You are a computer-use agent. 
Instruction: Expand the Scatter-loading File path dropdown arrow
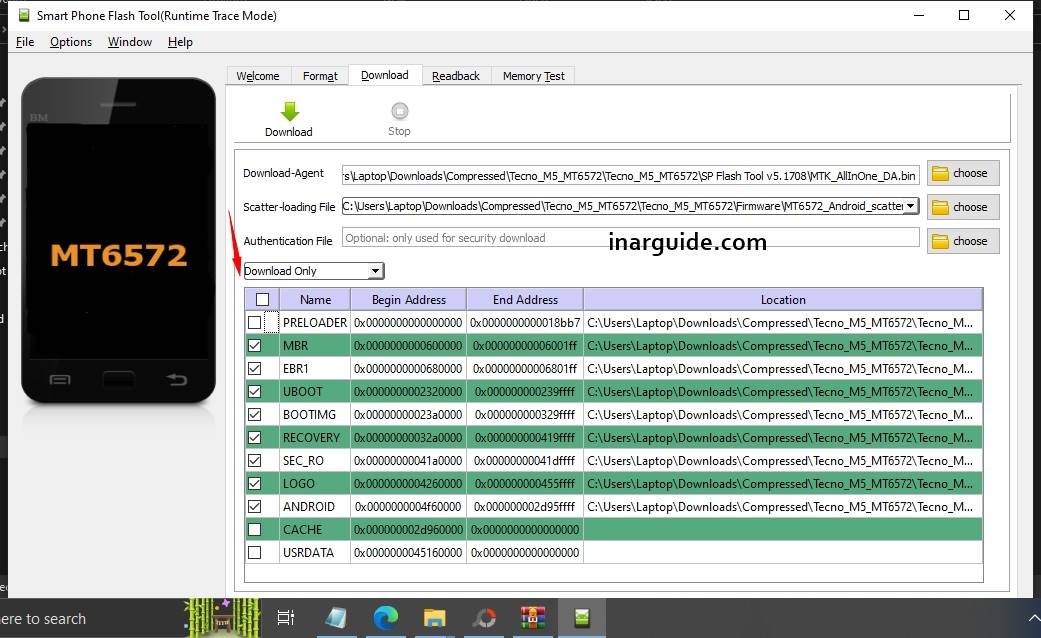[910, 206]
